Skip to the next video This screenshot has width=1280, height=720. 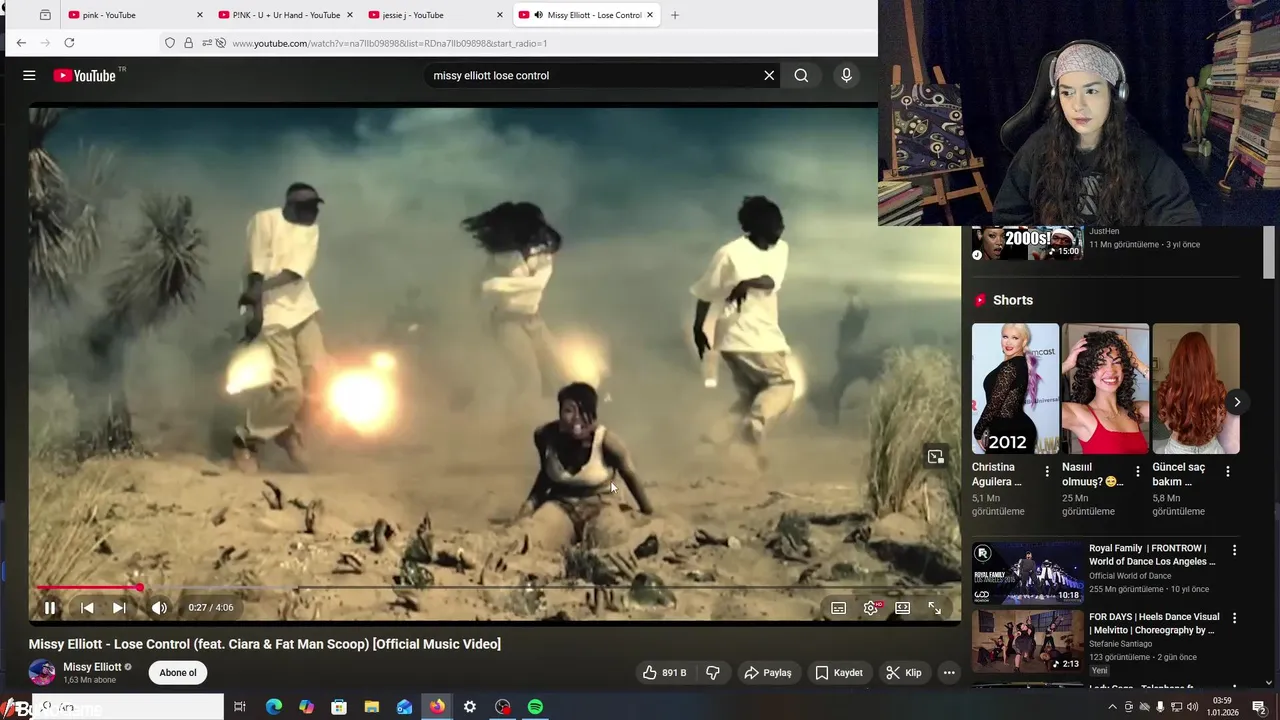(119, 608)
